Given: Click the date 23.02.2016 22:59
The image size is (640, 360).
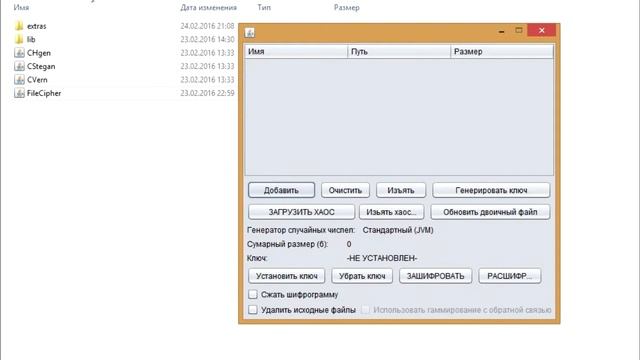Looking at the screenshot, I should [x=207, y=93].
